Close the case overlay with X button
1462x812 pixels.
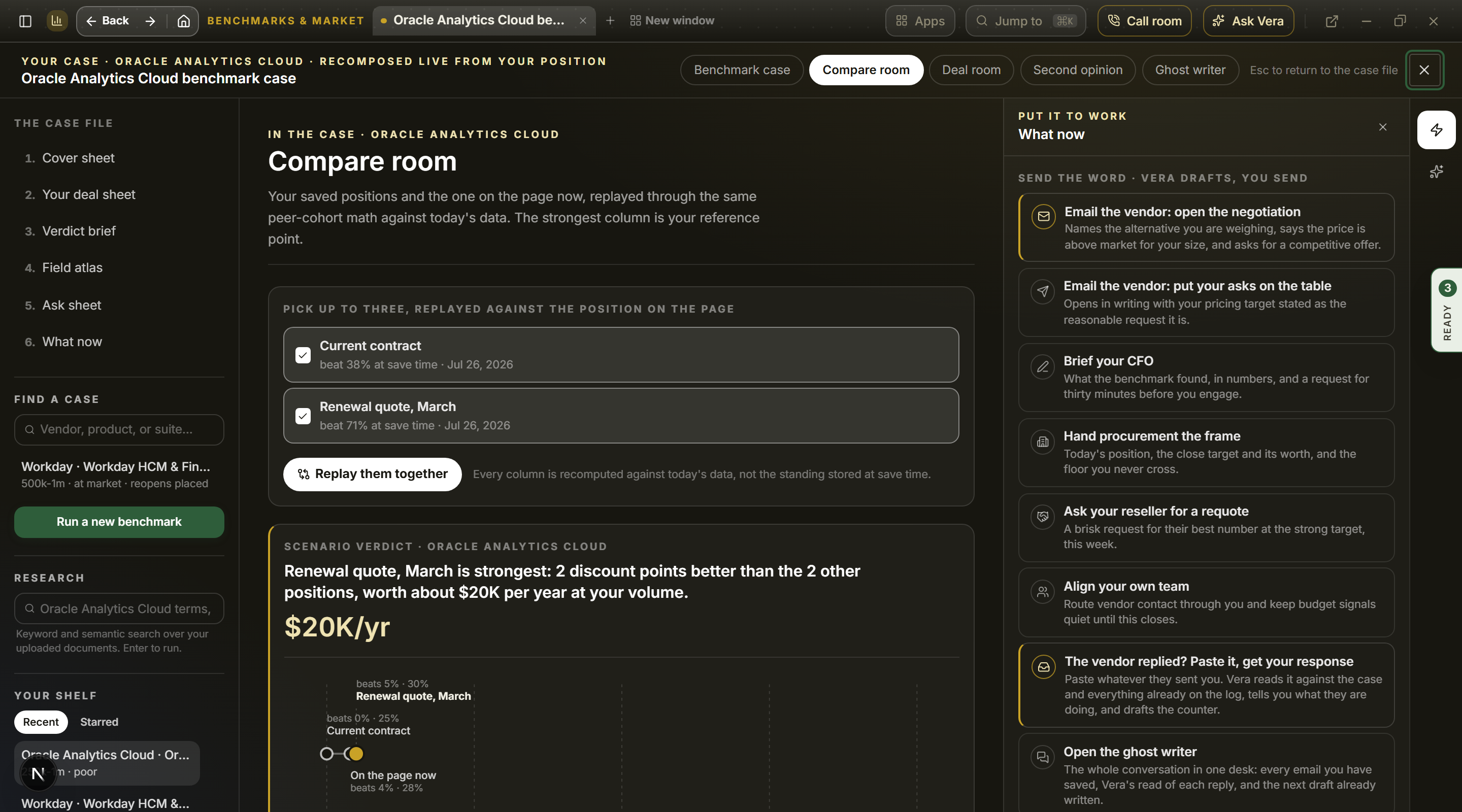tap(1424, 70)
